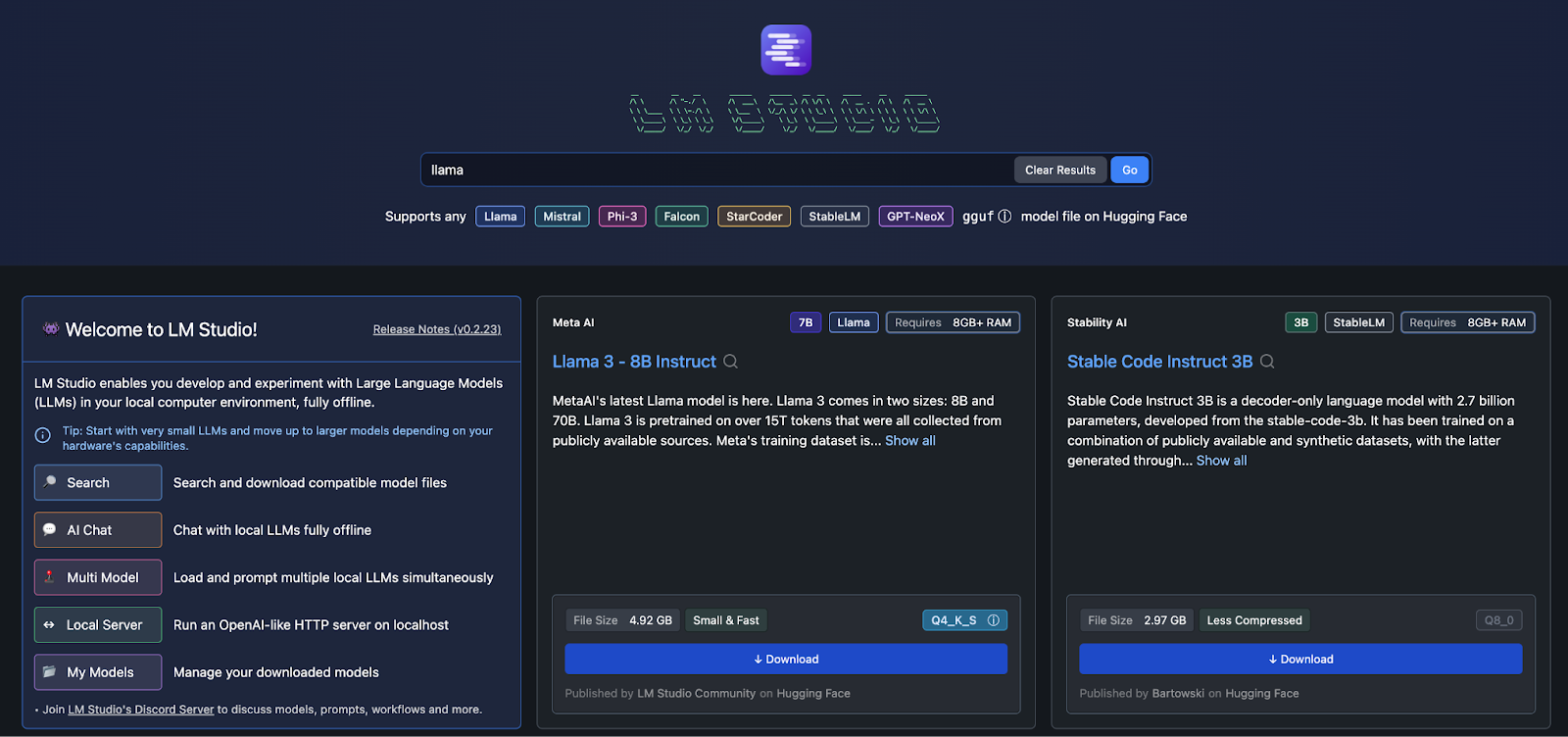Image resolution: width=1568 pixels, height=737 pixels.
Task: Click 'Load and prompt multiple local LLMs simultaneously' text
Action: pyautogui.click(x=333, y=578)
